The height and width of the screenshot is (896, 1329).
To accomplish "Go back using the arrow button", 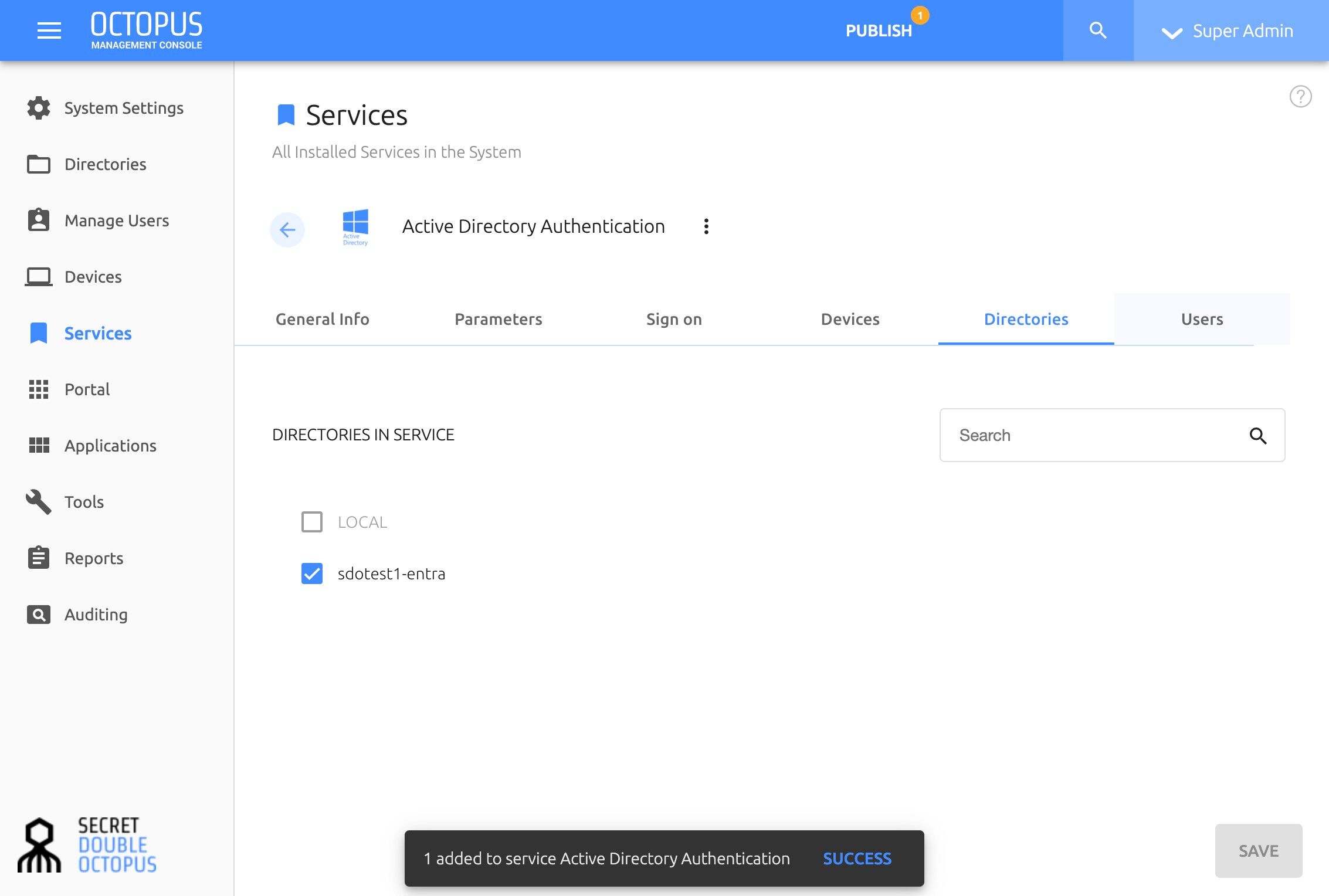I will click(x=287, y=229).
